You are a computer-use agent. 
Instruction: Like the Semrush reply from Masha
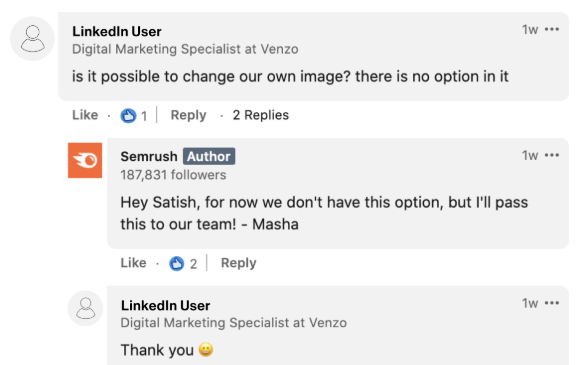click(x=133, y=263)
